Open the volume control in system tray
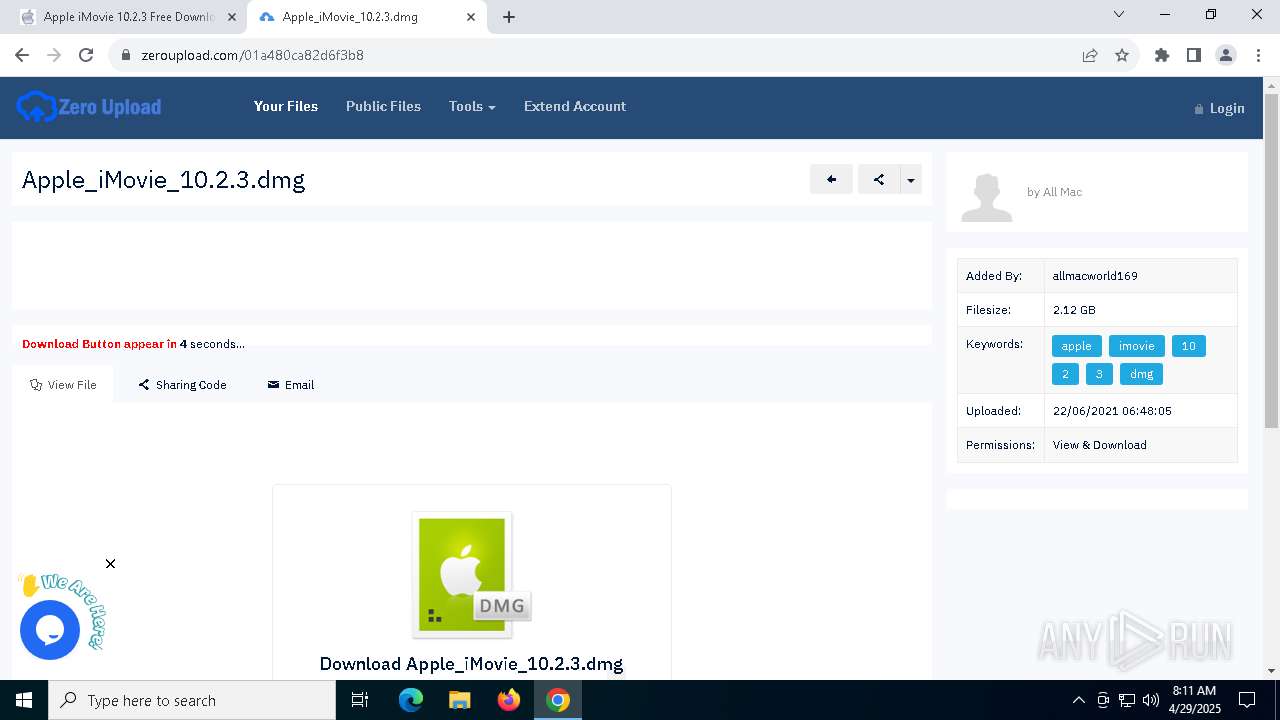The image size is (1280, 720). tap(1151, 700)
